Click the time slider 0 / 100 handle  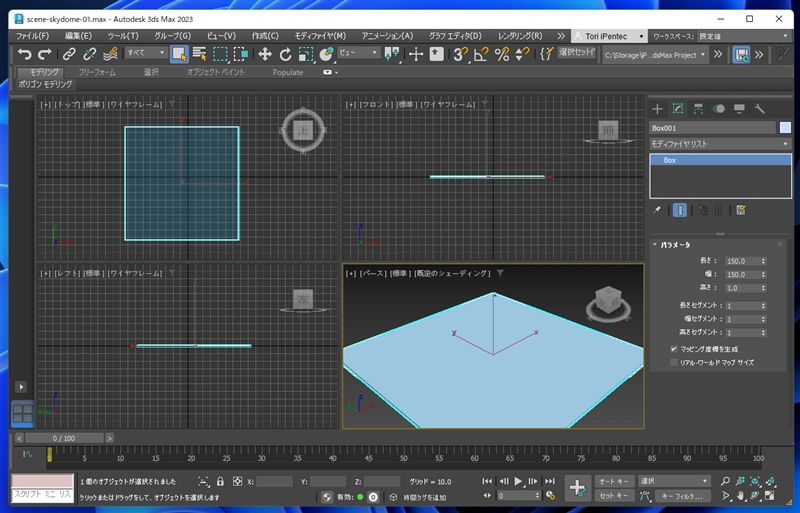[x=64, y=438]
